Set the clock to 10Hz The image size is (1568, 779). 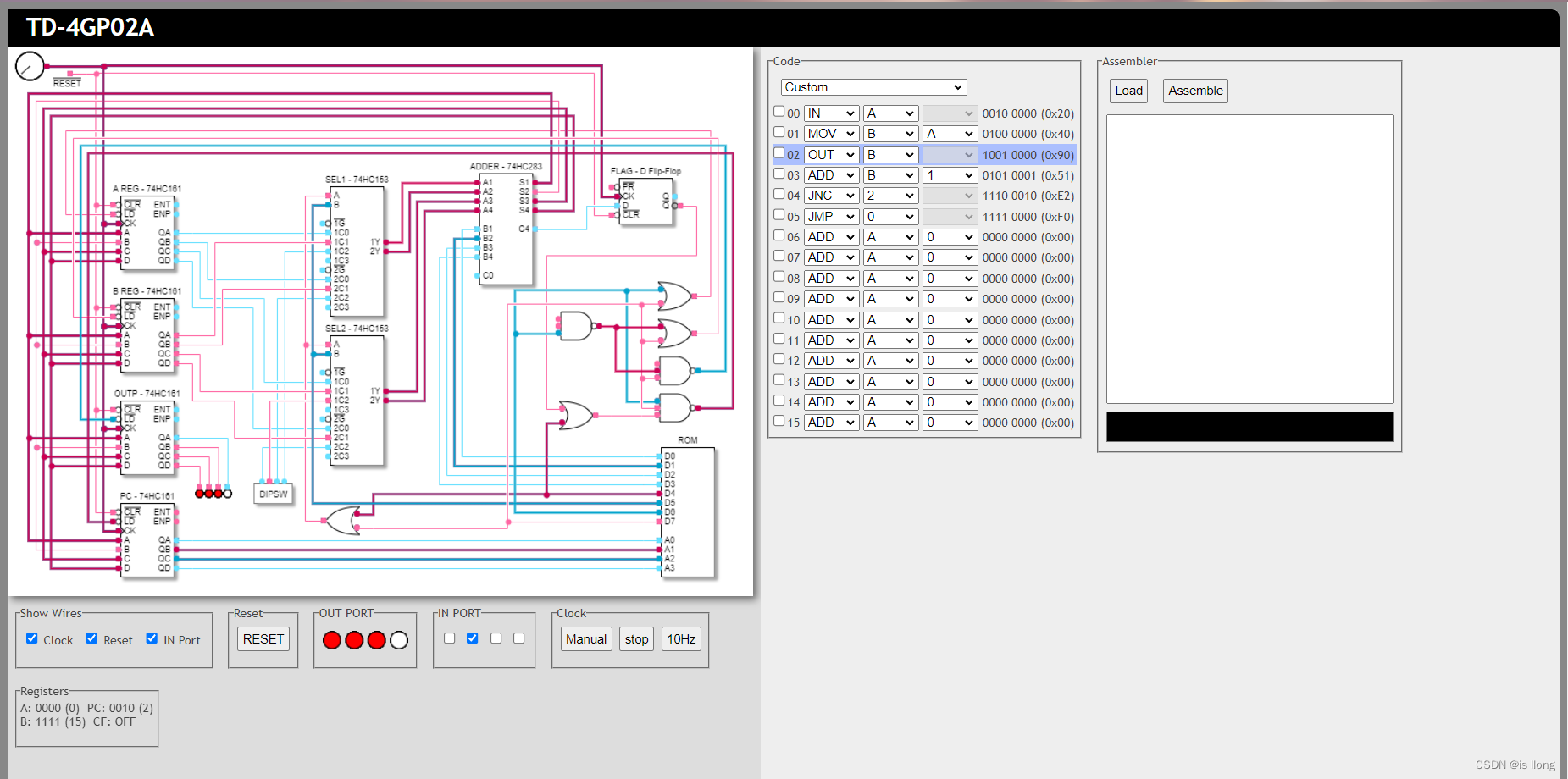click(681, 639)
